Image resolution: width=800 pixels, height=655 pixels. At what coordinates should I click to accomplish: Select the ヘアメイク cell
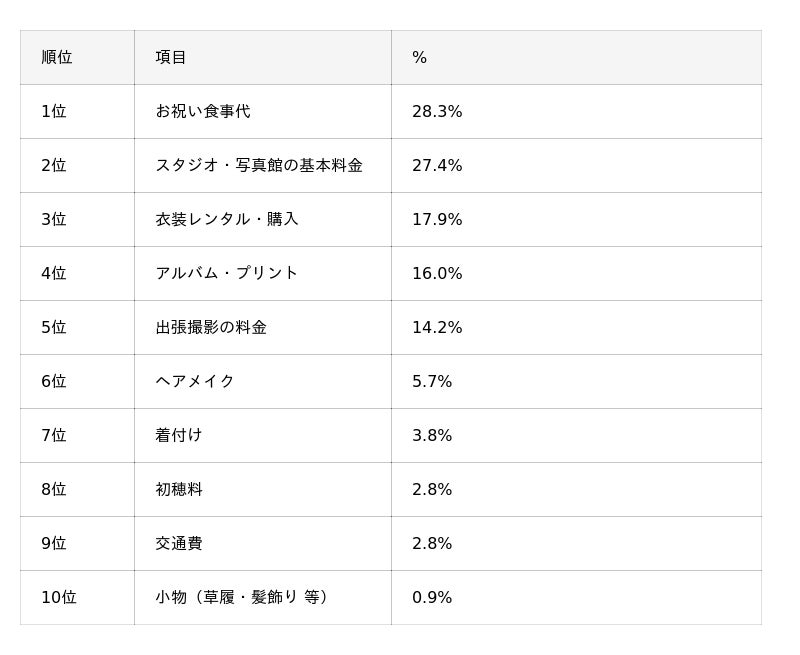pyautogui.click(x=195, y=382)
